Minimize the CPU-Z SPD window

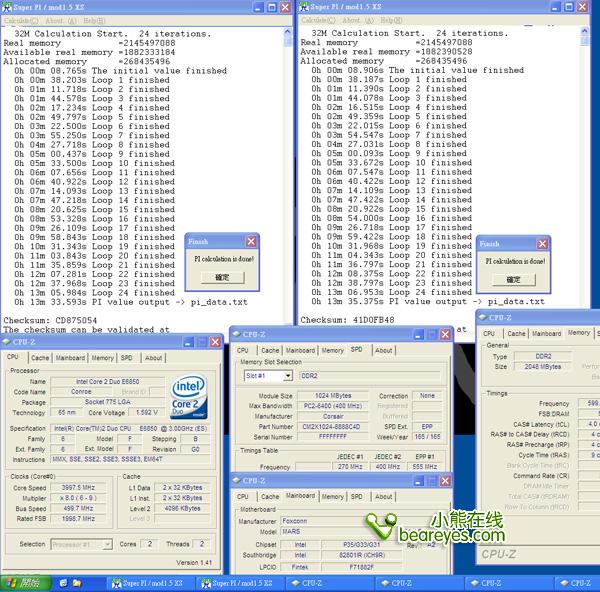coord(418,335)
